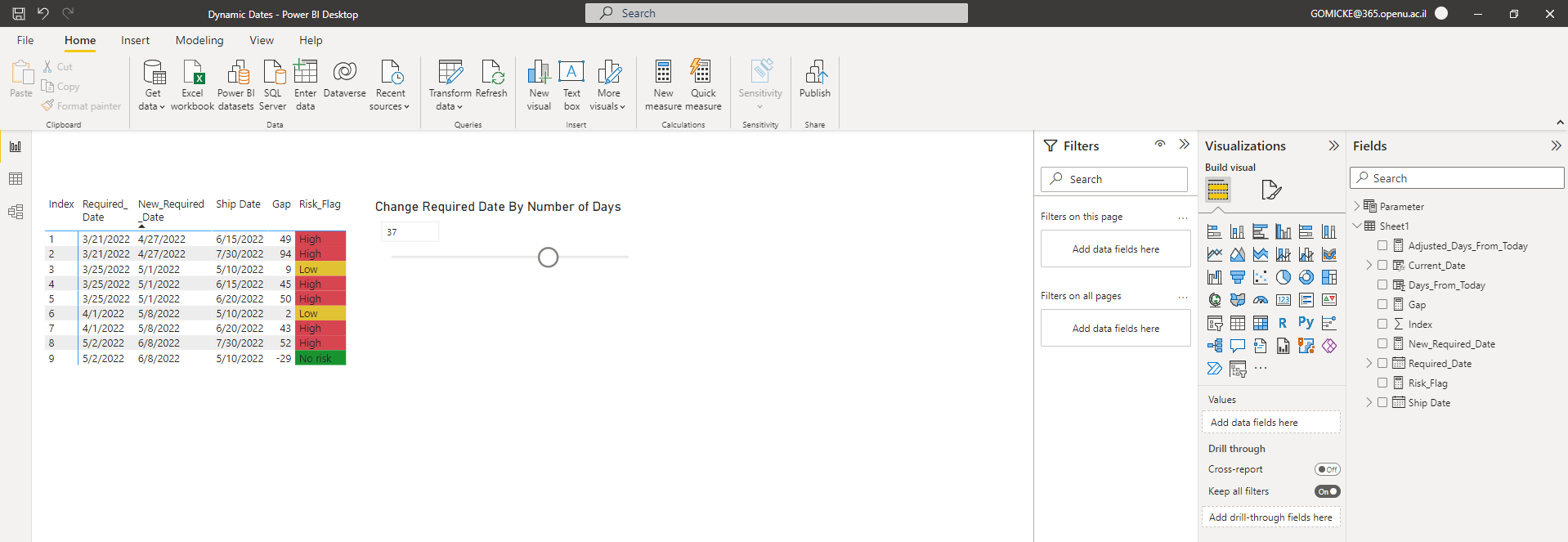Screen dimensions: 1568x542
Task: Expand the Current_Date hierarchy
Action: point(1369,265)
